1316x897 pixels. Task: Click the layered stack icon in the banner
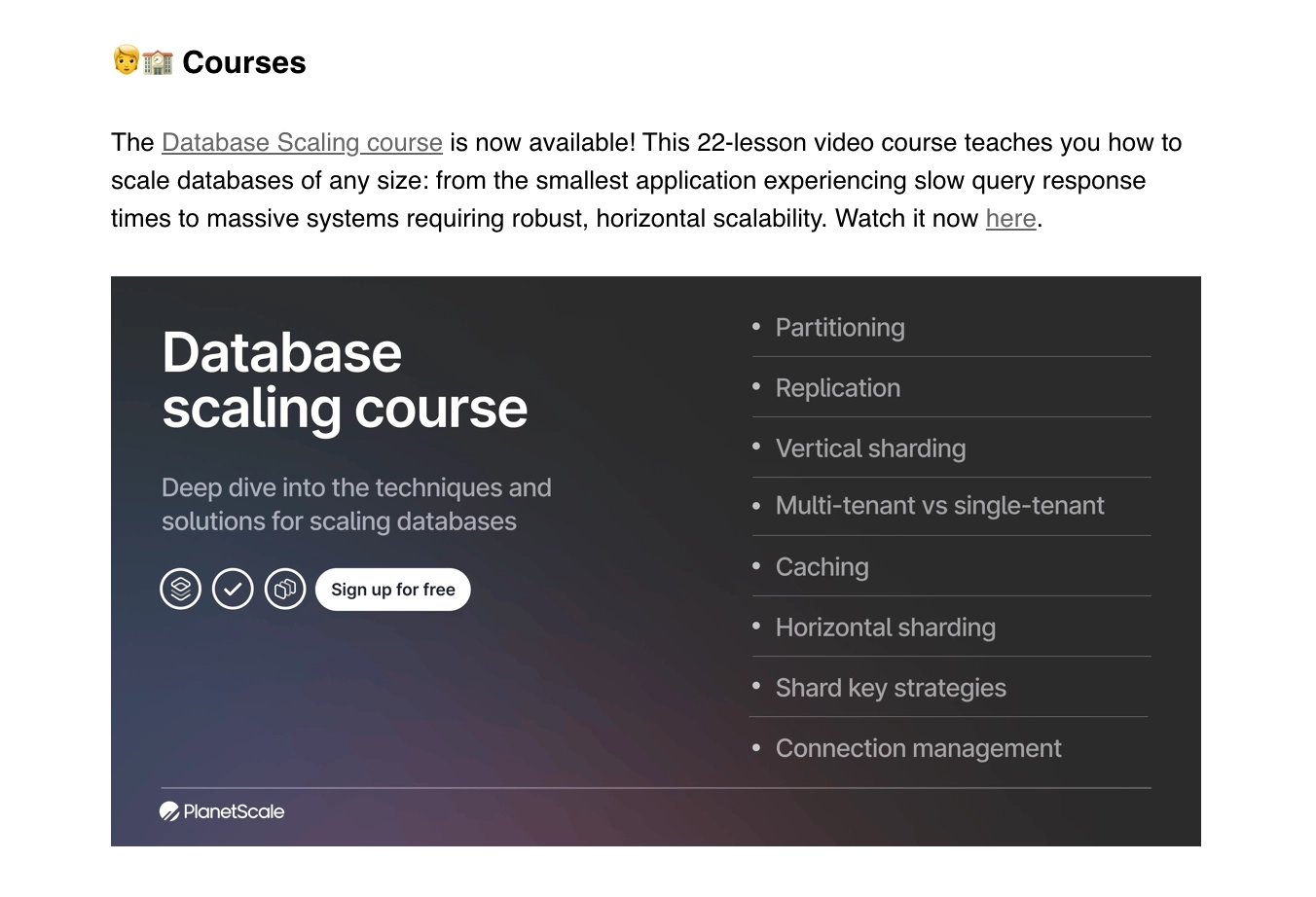coord(180,588)
